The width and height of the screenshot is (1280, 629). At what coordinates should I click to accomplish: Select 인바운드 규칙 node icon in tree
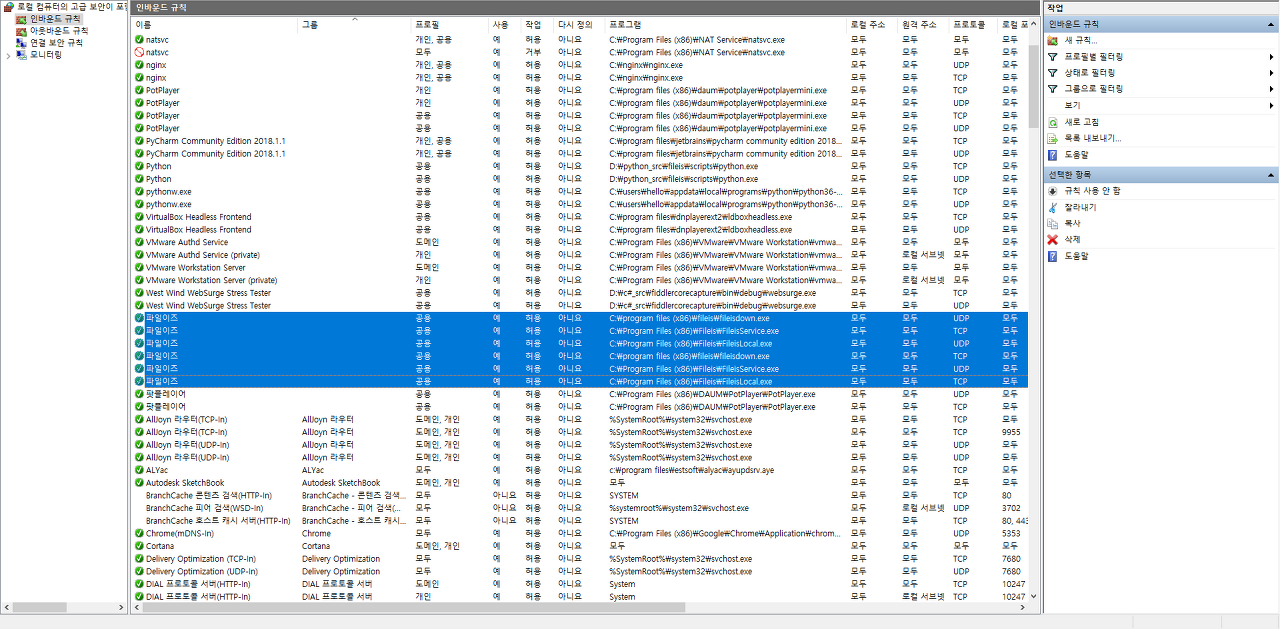click(x=21, y=19)
